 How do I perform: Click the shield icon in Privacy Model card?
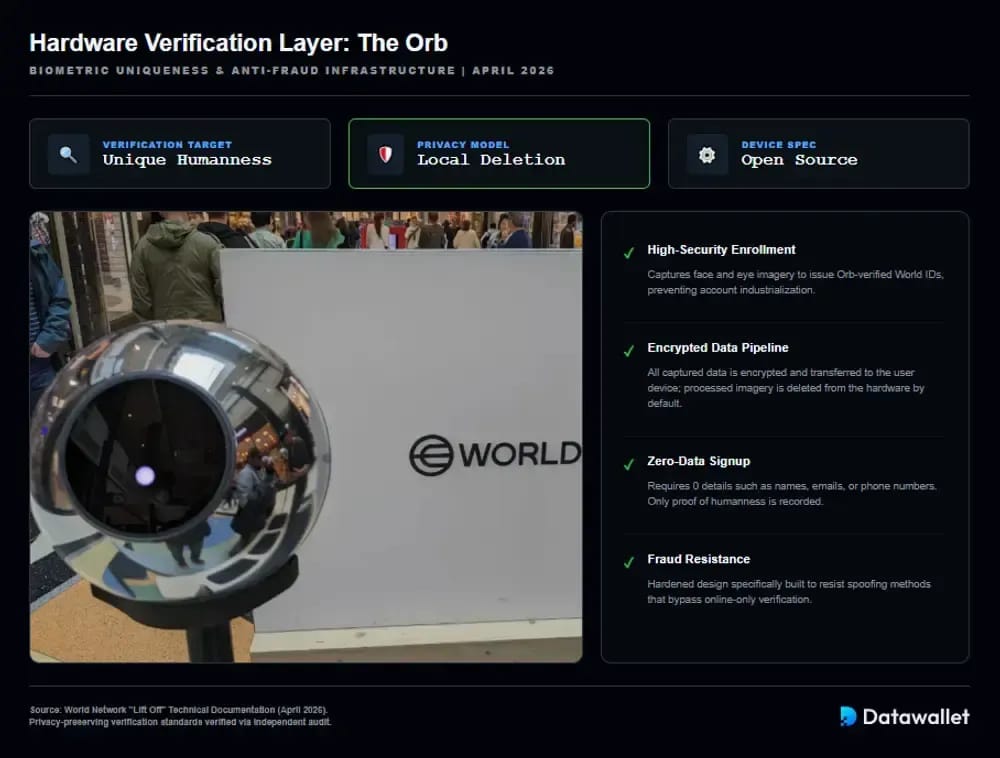[x=385, y=154]
